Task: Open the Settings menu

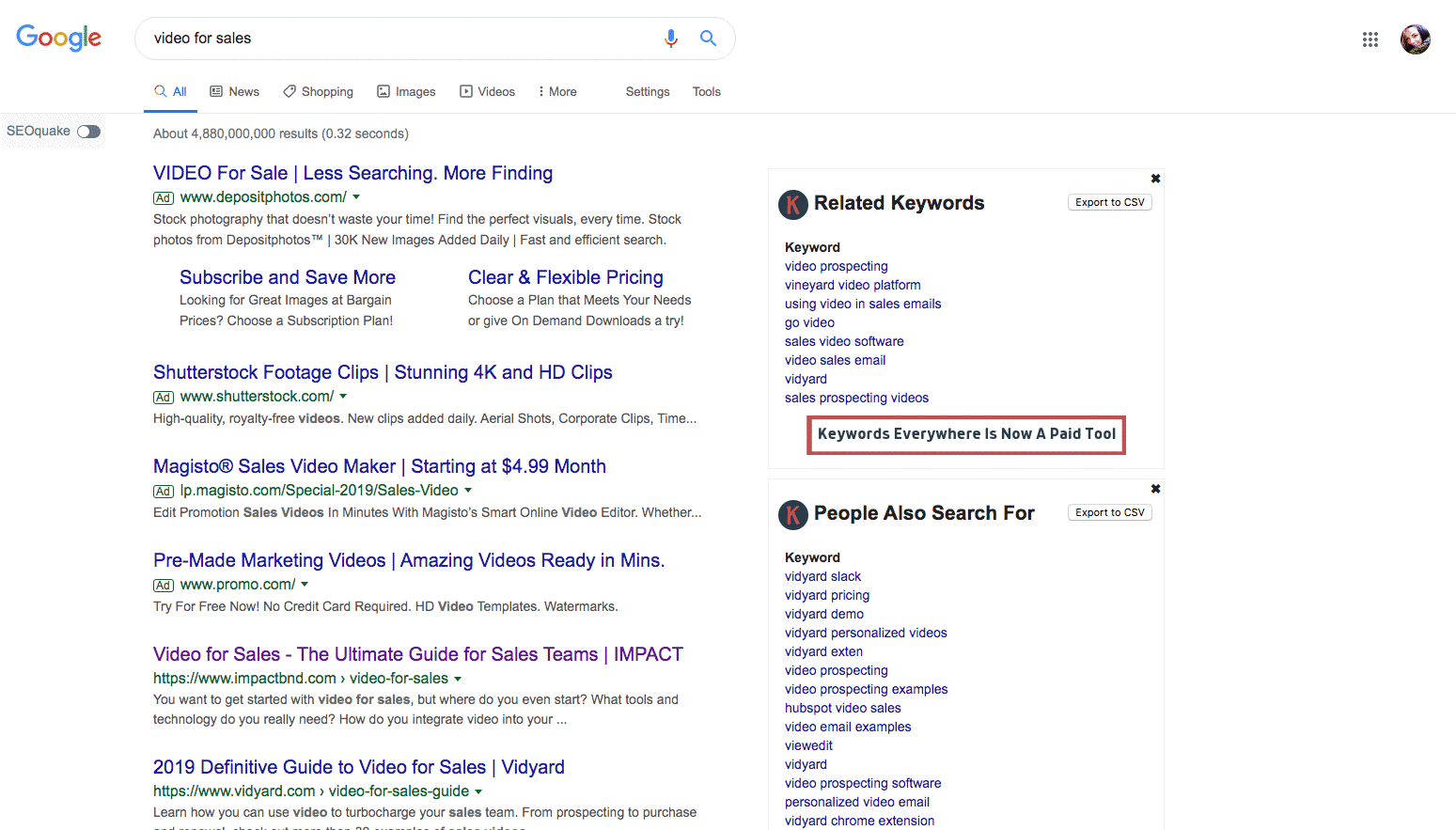Action: pyautogui.click(x=648, y=91)
